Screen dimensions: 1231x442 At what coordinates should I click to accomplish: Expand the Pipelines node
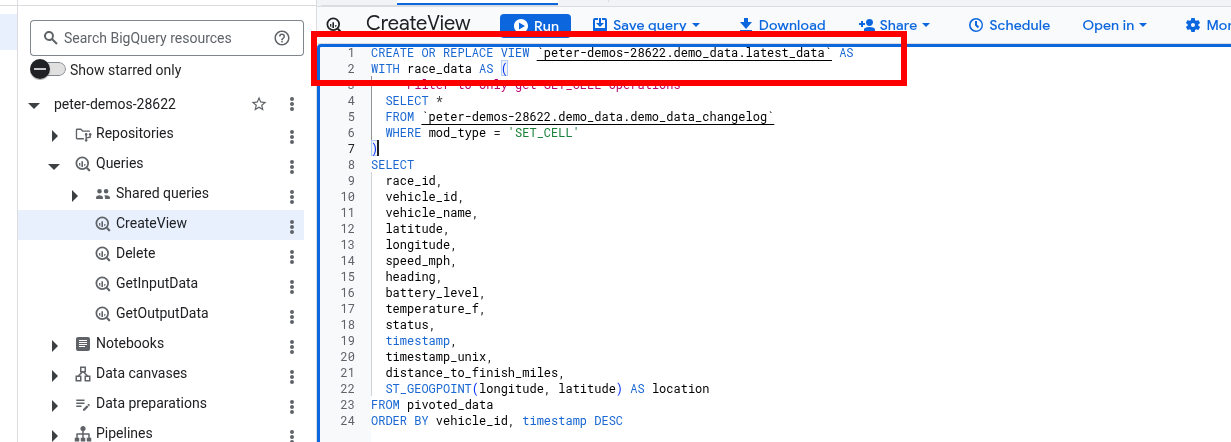pyautogui.click(x=55, y=434)
